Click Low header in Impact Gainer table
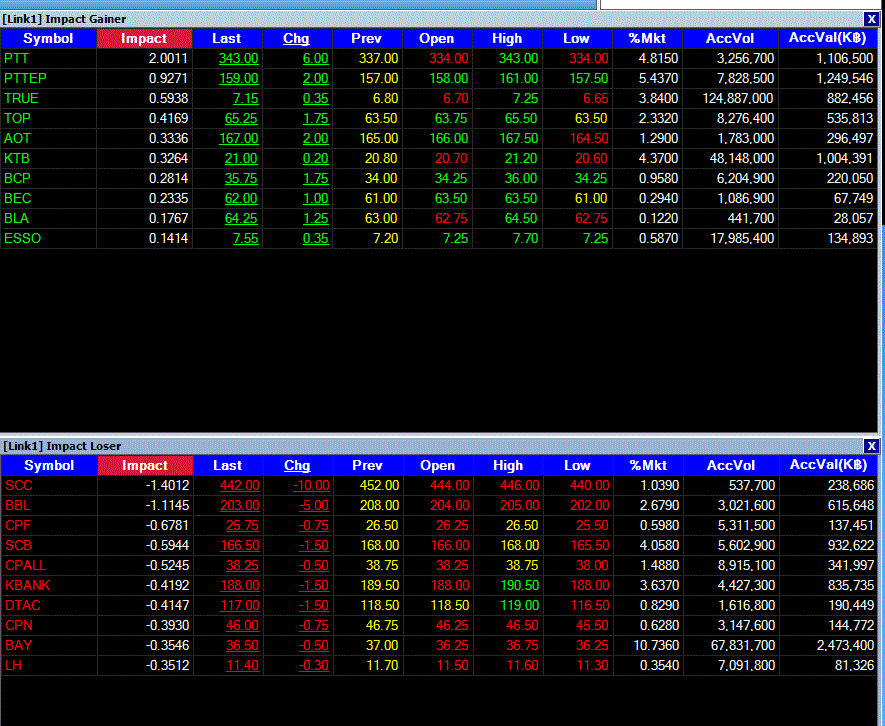Viewport: 885px width, 726px height. point(577,38)
